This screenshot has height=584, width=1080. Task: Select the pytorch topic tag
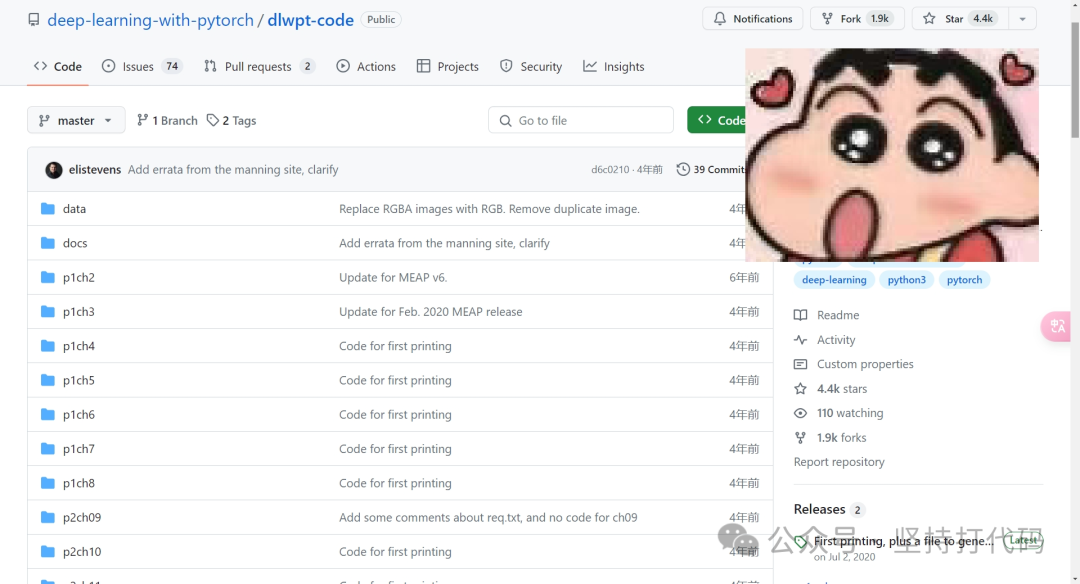pyautogui.click(x=964, y=280)
